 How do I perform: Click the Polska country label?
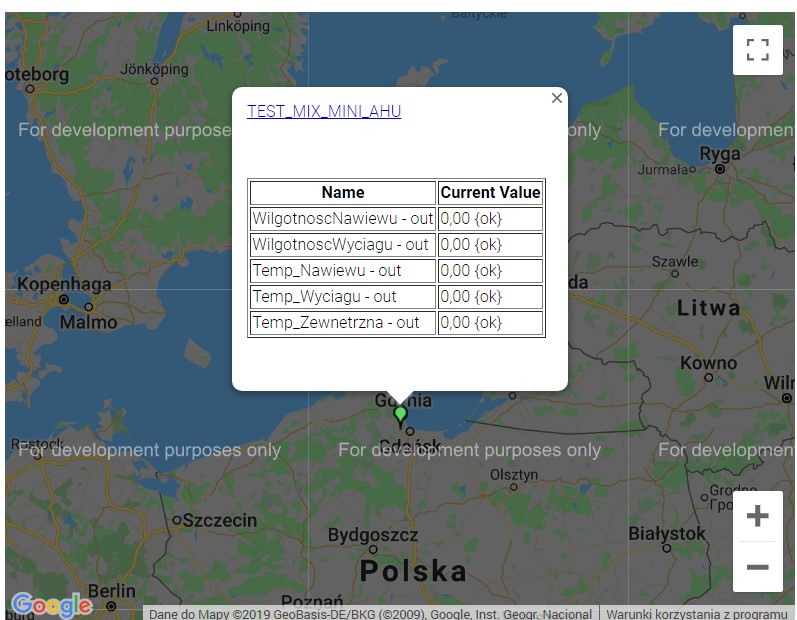coord(413,572)
